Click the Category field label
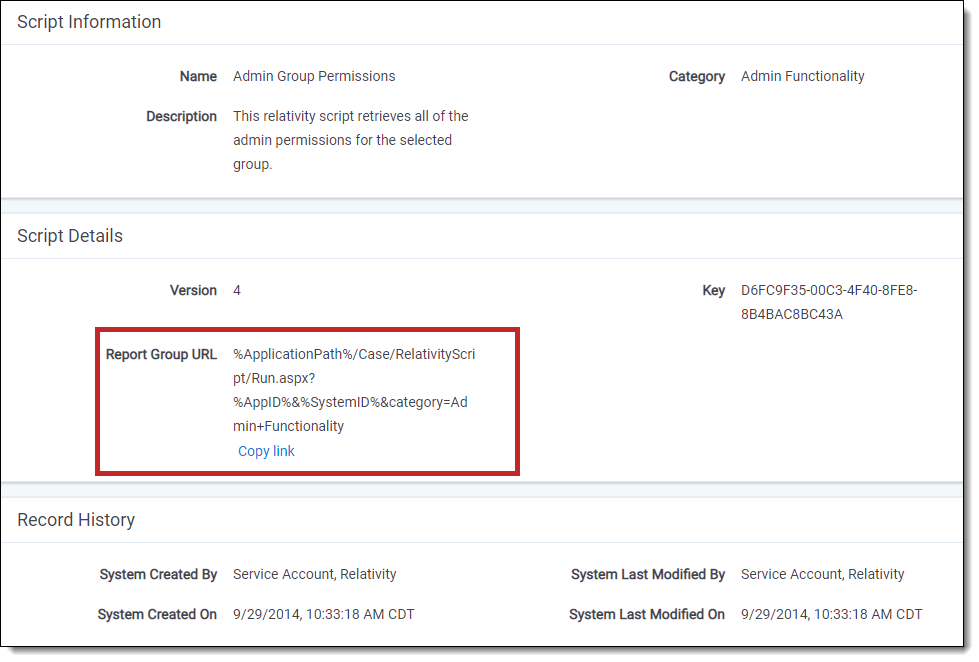This screenshot has width=979, height=662. [696, 76]
